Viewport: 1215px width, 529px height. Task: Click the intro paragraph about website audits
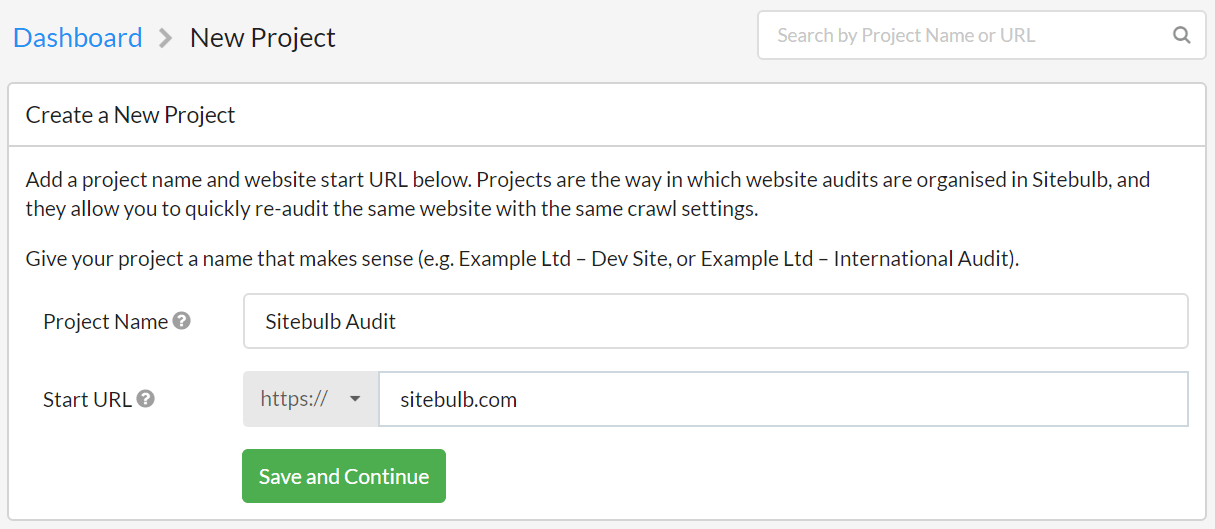click(588, 194)
